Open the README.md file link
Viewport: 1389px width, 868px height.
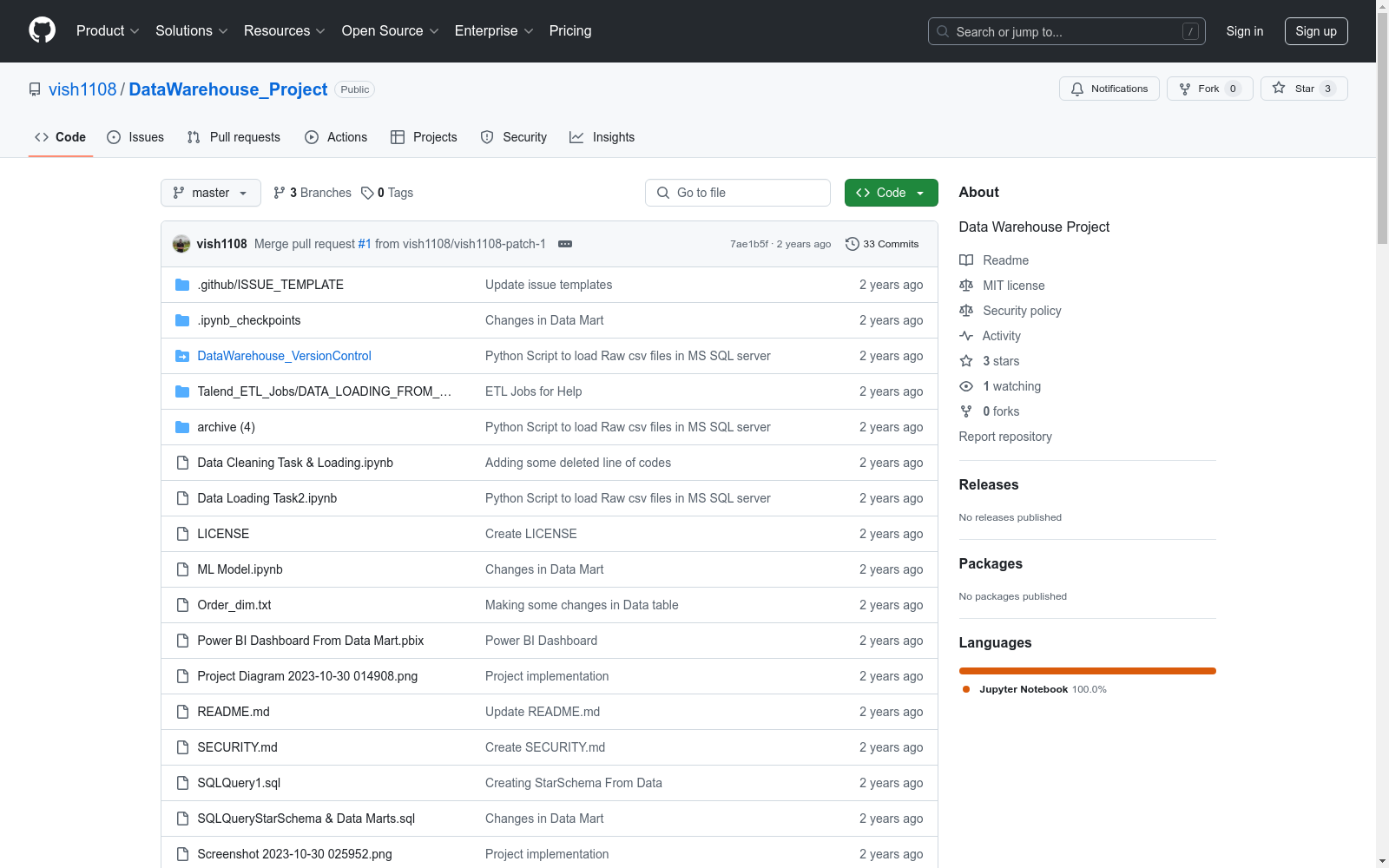[234, 712]
